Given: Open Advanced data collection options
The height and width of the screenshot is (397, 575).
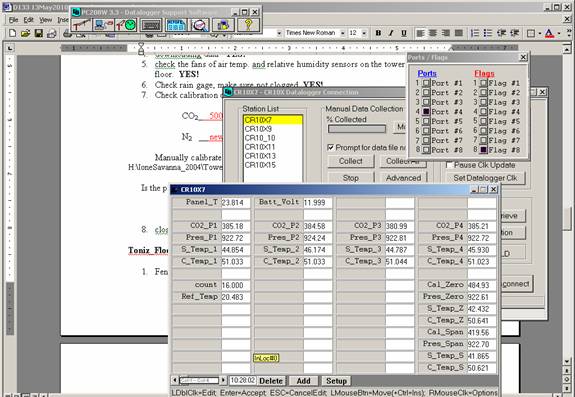Looking at the screenshot, I should click(x=403, y=178).
